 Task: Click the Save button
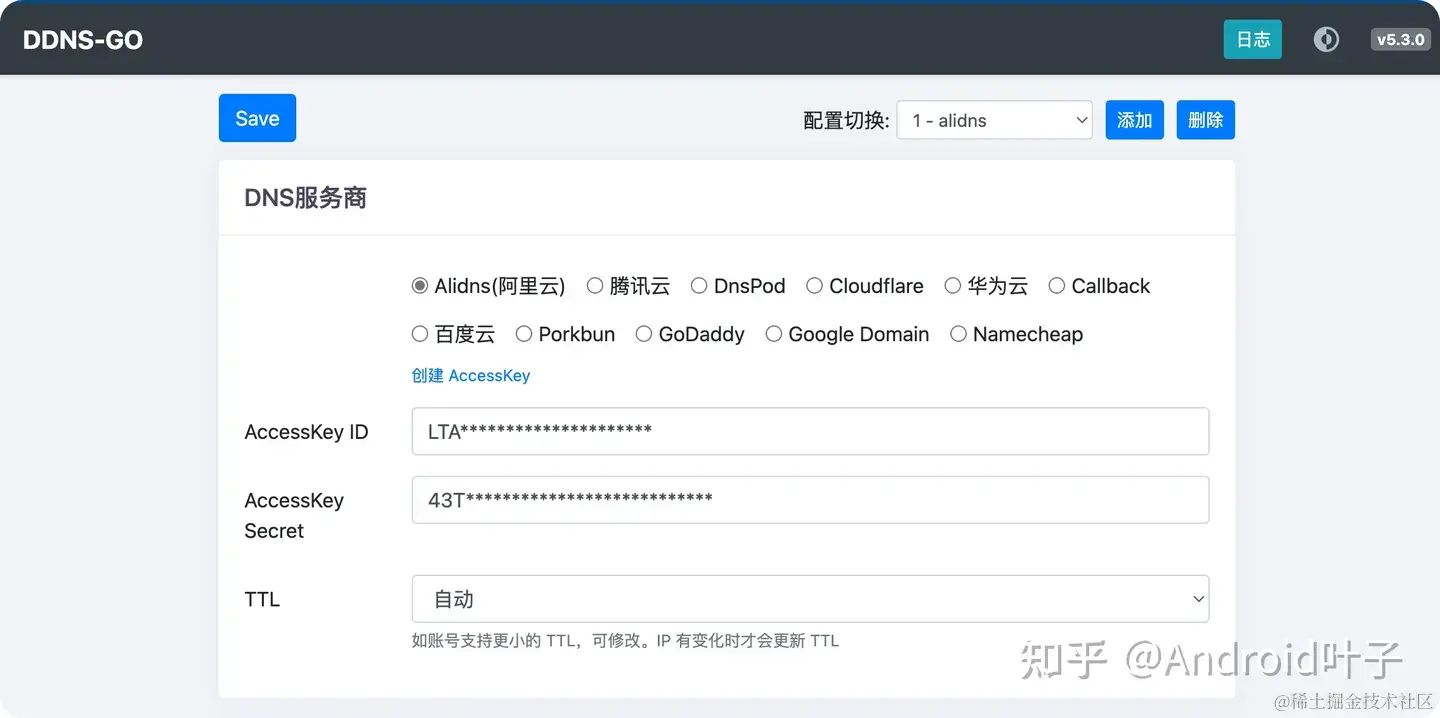pyautogui.click(x=257, y=118)
